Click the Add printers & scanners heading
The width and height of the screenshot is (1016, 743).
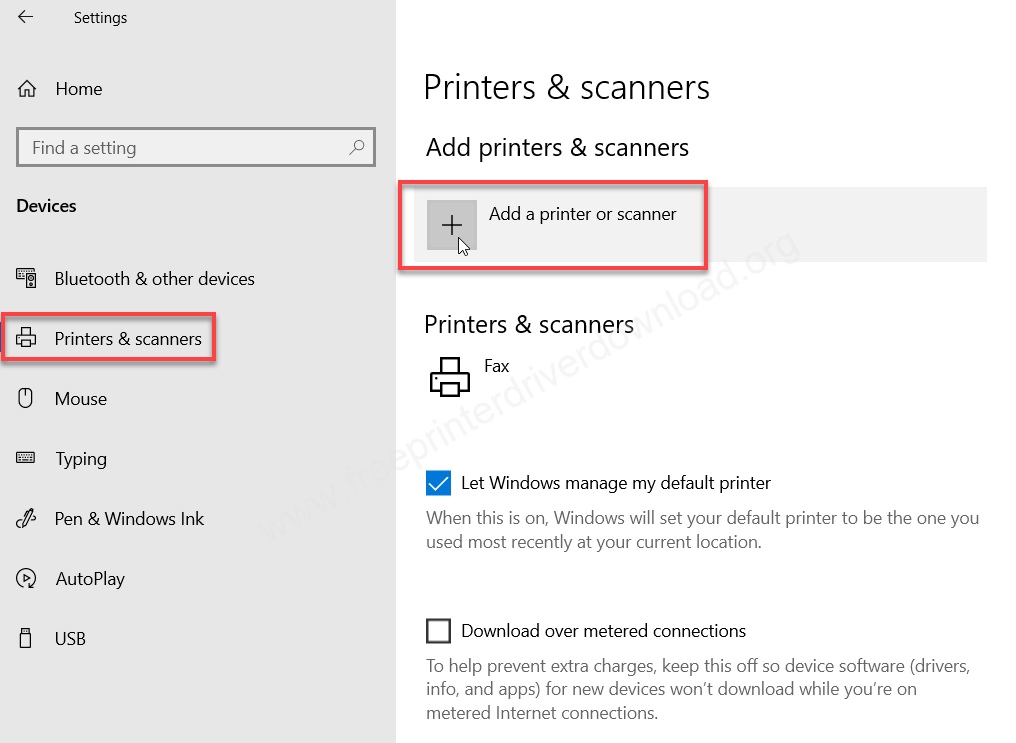click(x=557, y=148)
